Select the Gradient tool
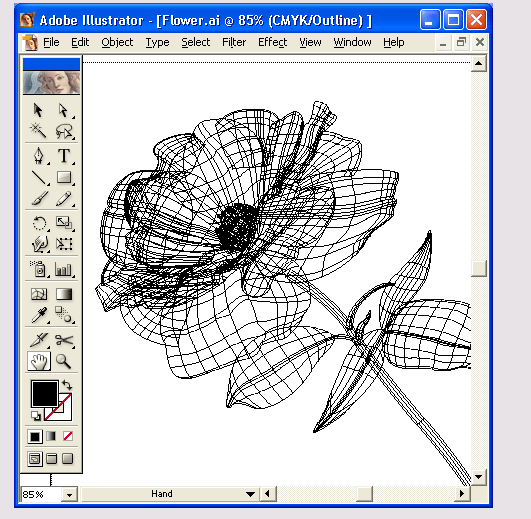 tap(64, 294)
